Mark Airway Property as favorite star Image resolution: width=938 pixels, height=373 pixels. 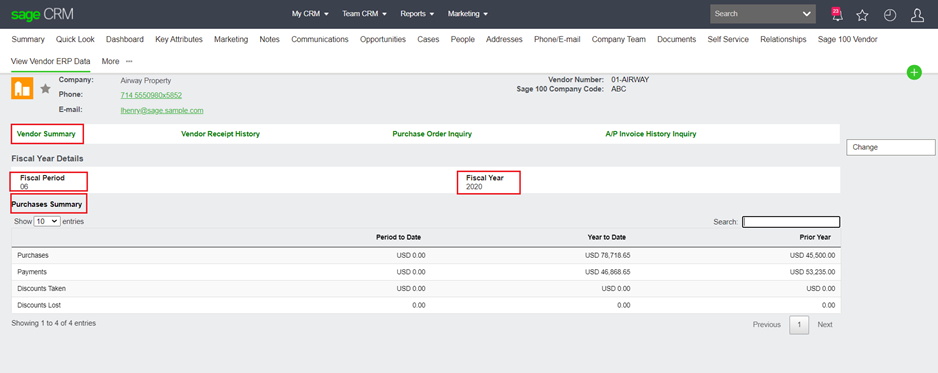tap(45, 89)
